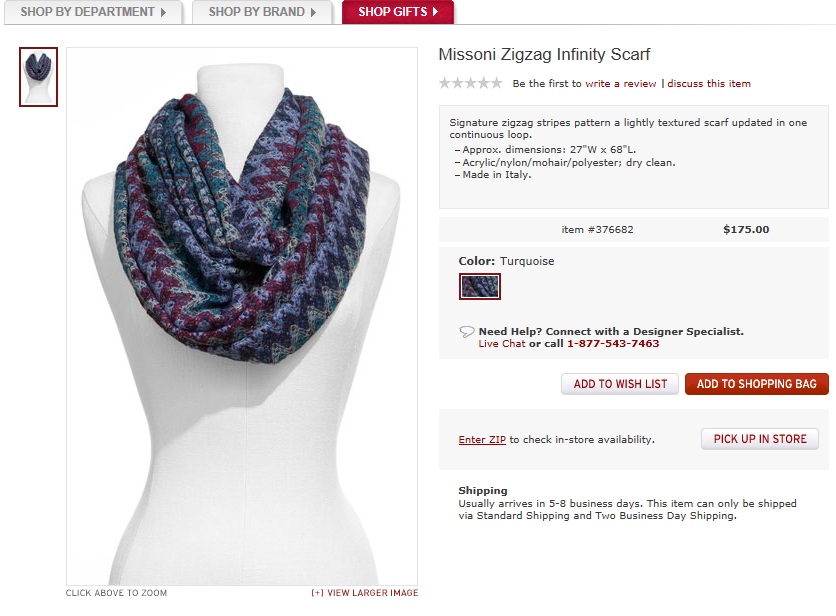Add scarf to wish list
The image size is (836, 616).
[x=620, y=384]
